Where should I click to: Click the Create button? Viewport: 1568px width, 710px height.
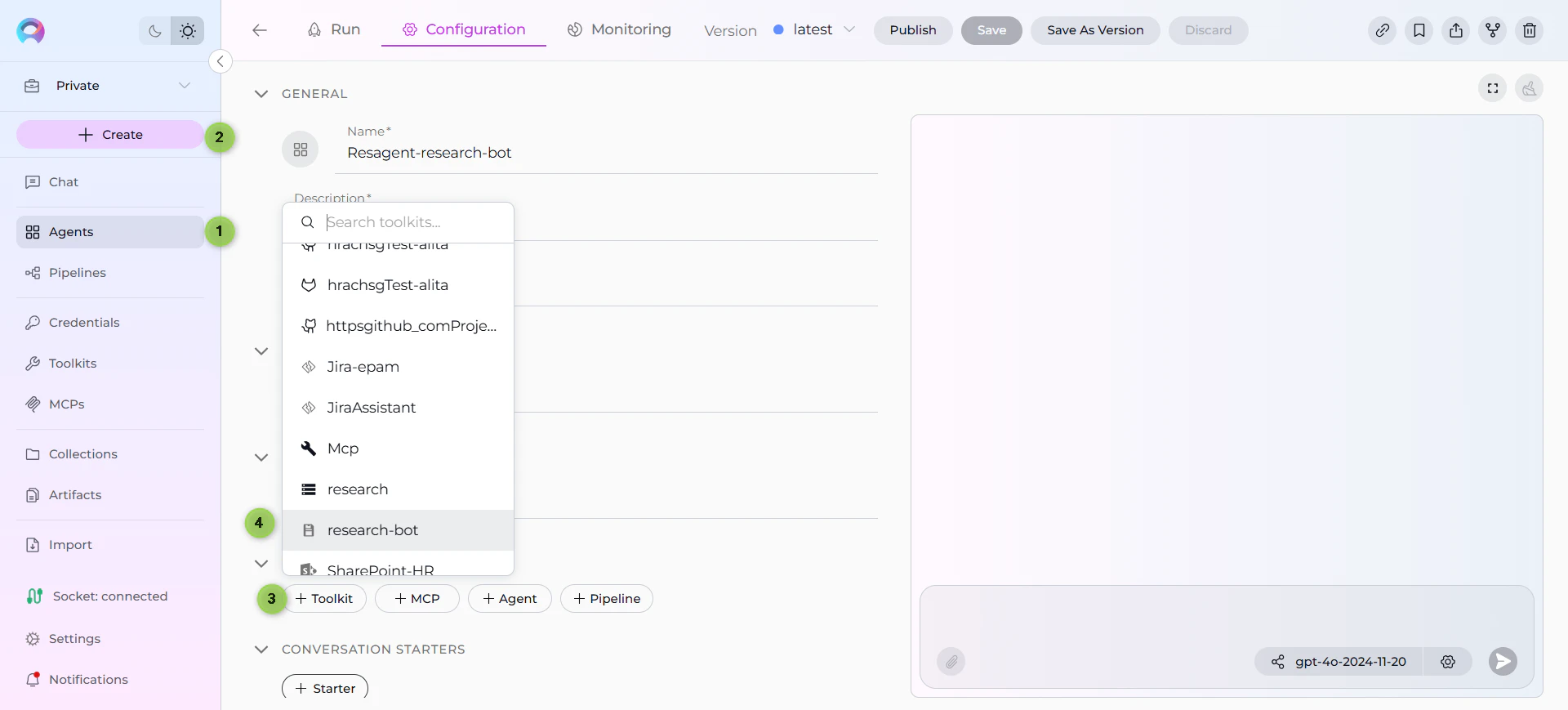click(110, 135)
